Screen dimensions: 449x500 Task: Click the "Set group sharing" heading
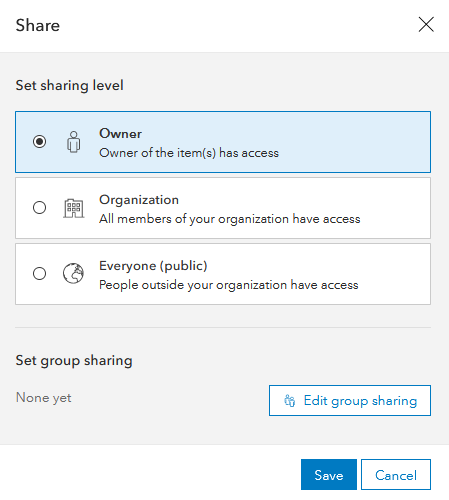(x=74, y=361)
